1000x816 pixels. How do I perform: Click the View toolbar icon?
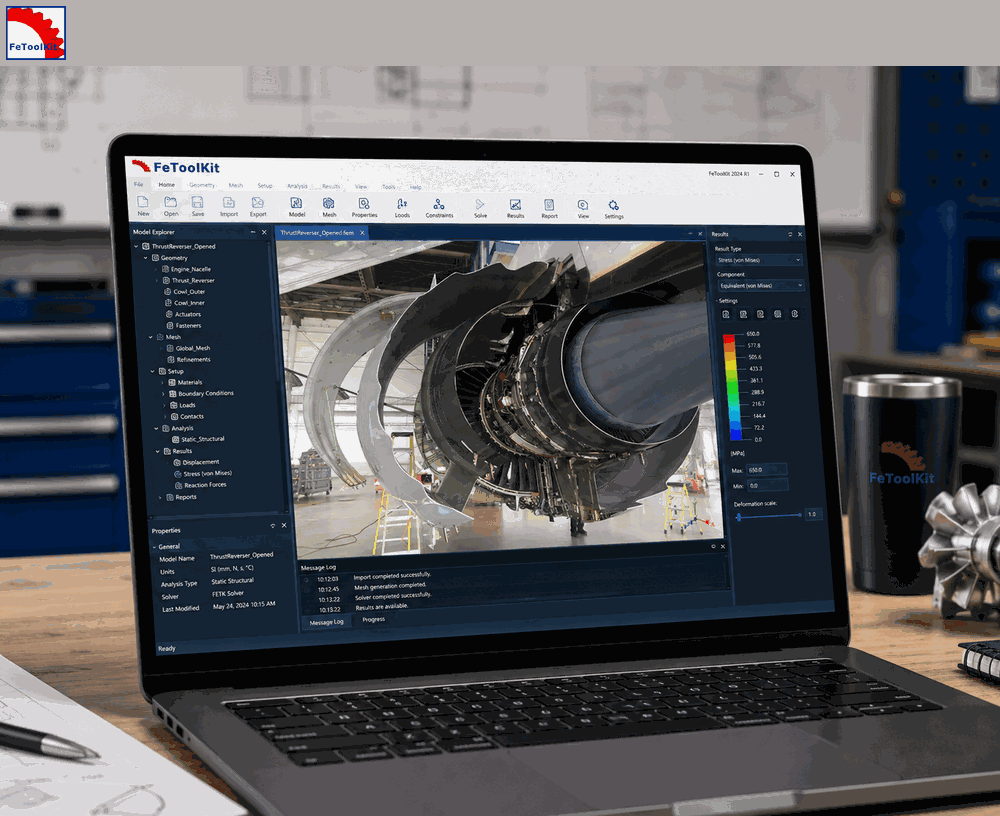[x=583, y=205]
